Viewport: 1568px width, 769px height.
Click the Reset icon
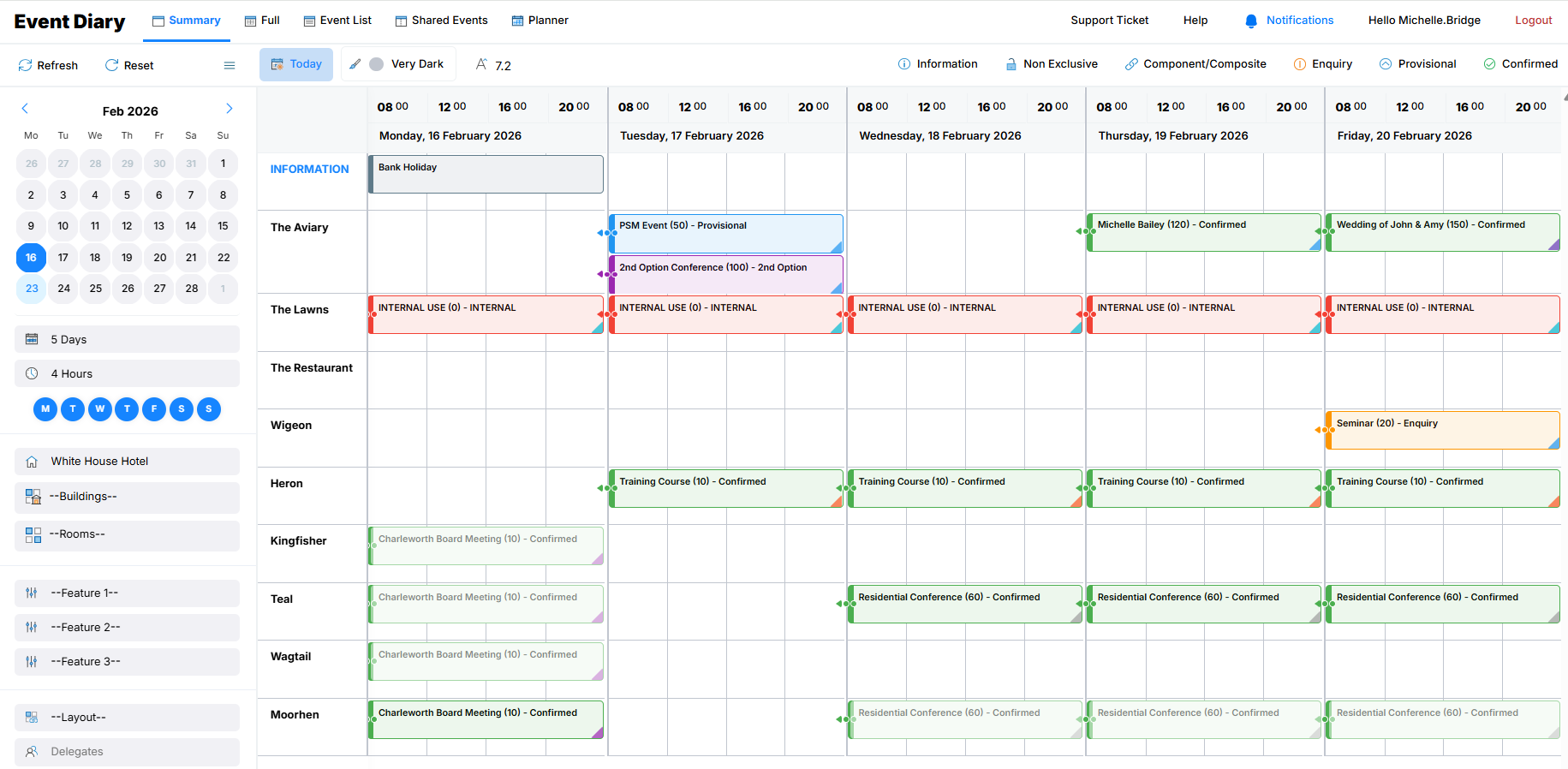point(111,65)
